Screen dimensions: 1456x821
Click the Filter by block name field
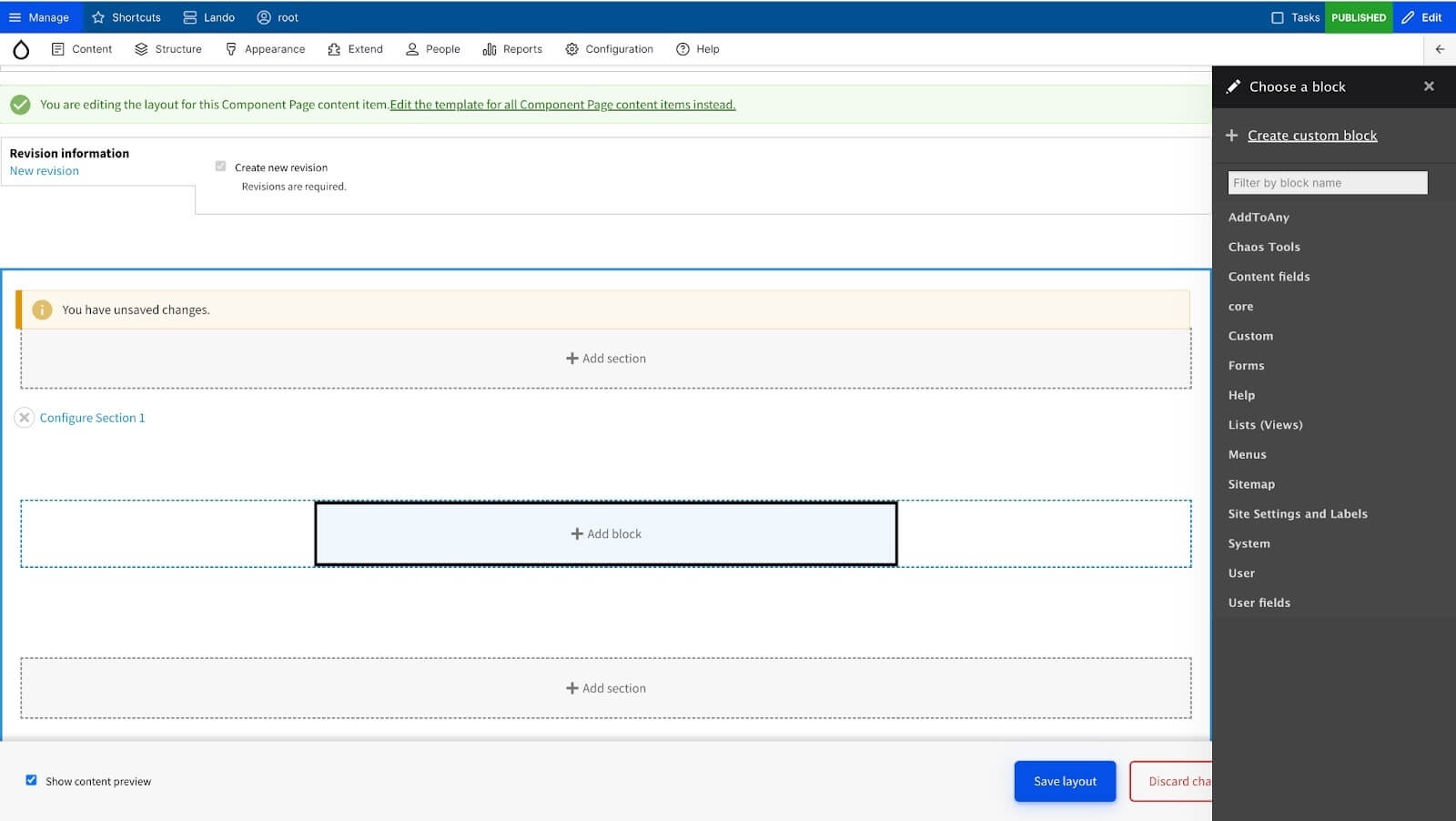1327,182
